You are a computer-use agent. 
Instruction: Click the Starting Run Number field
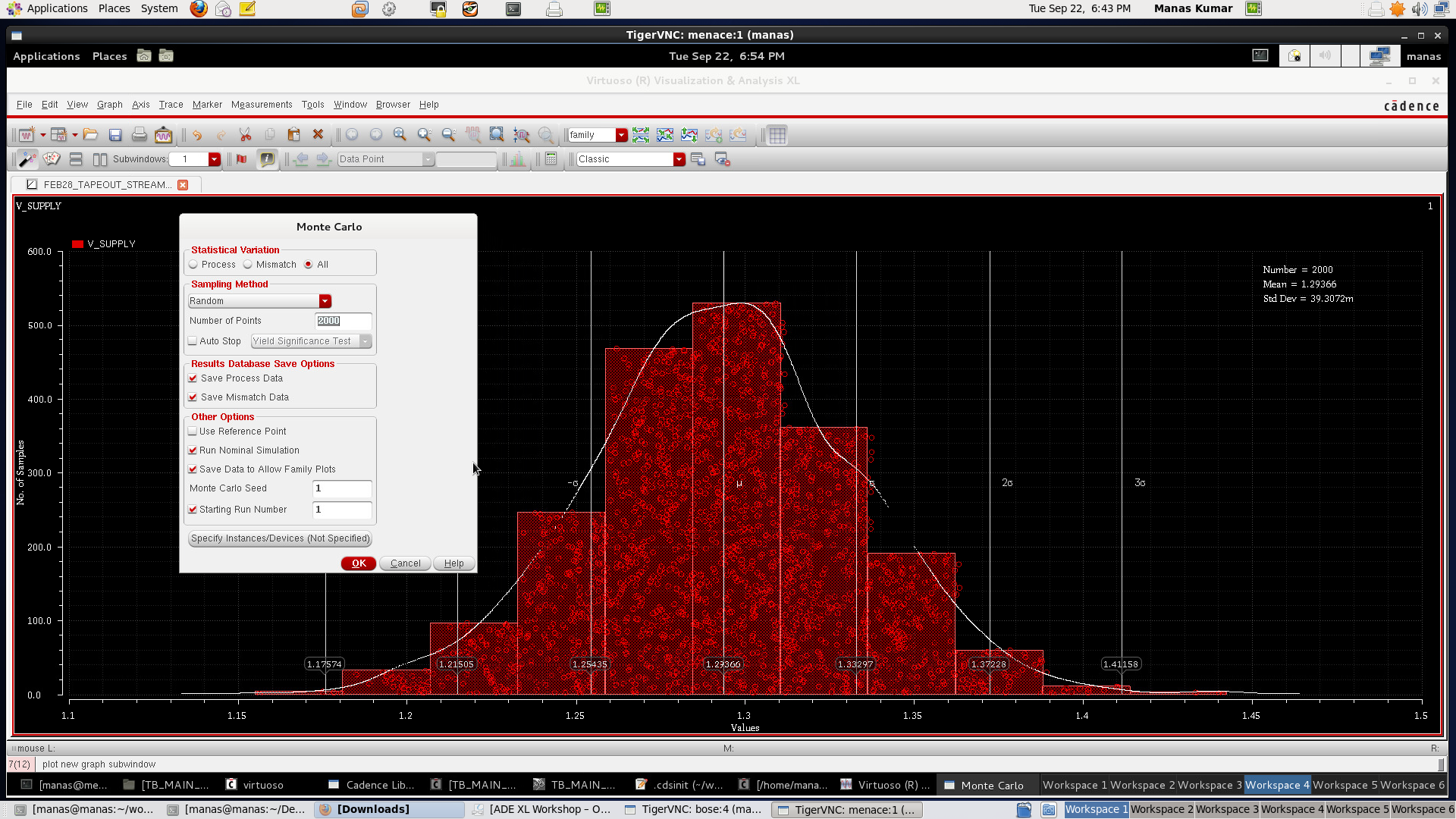[342, 510]
